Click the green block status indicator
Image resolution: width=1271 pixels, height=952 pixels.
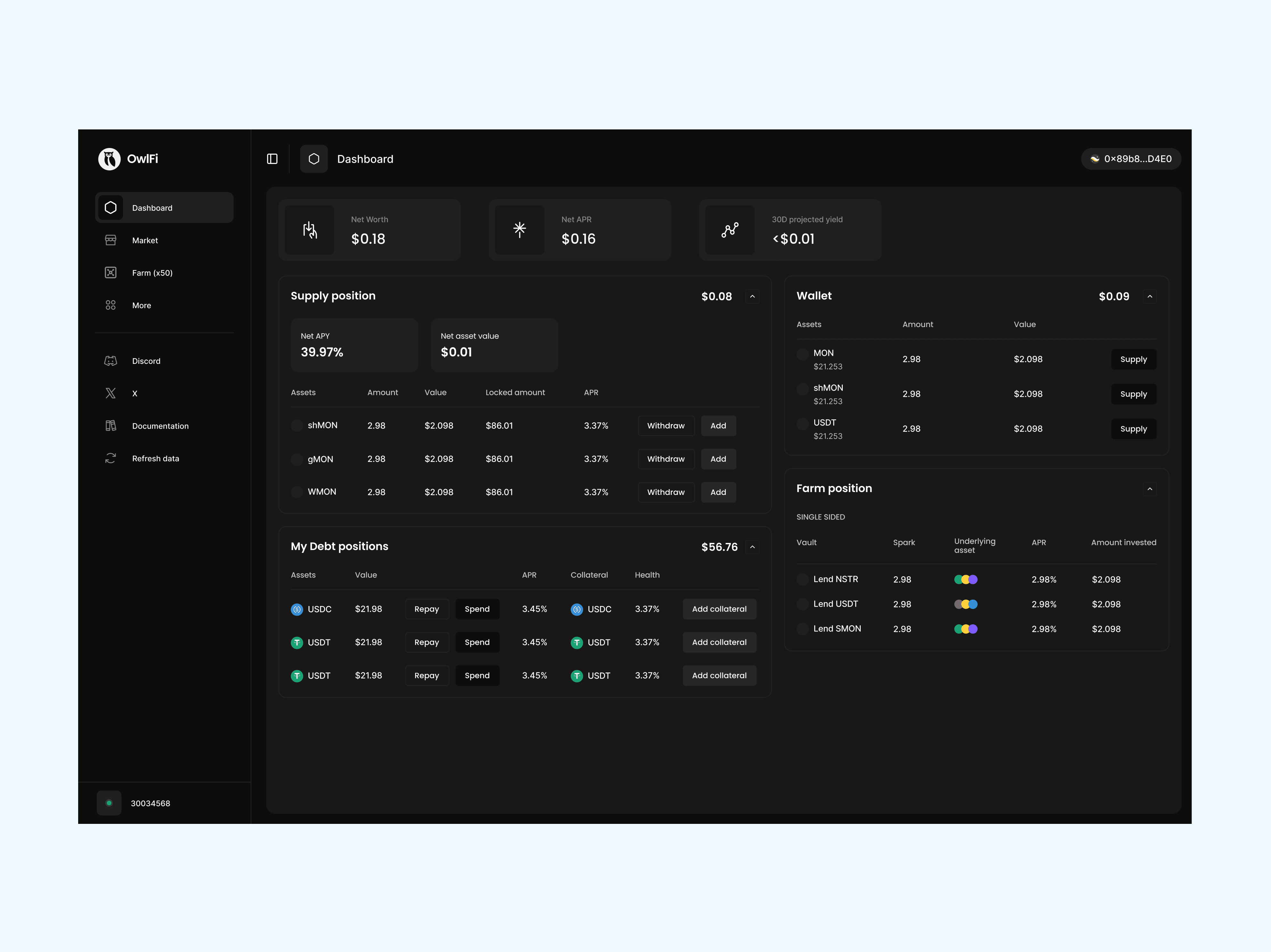point(109,803)
